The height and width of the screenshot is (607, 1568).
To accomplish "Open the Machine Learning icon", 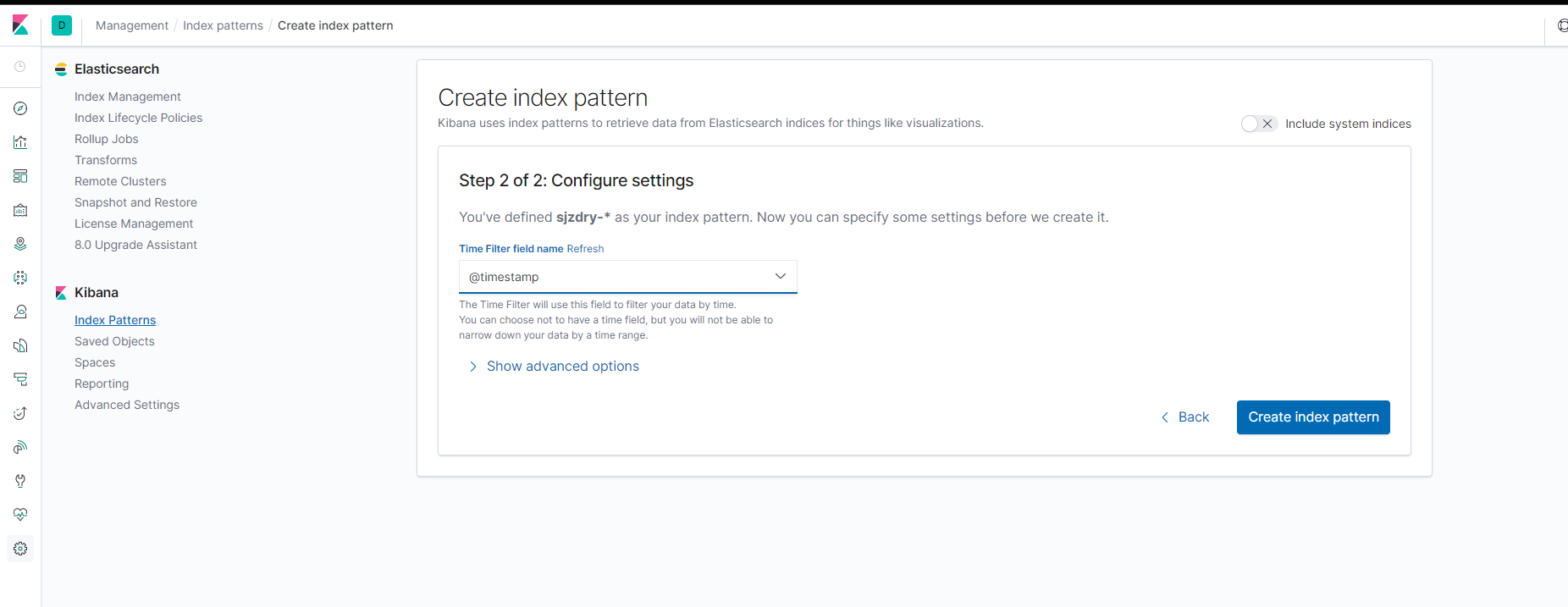I will pos(20,278).
